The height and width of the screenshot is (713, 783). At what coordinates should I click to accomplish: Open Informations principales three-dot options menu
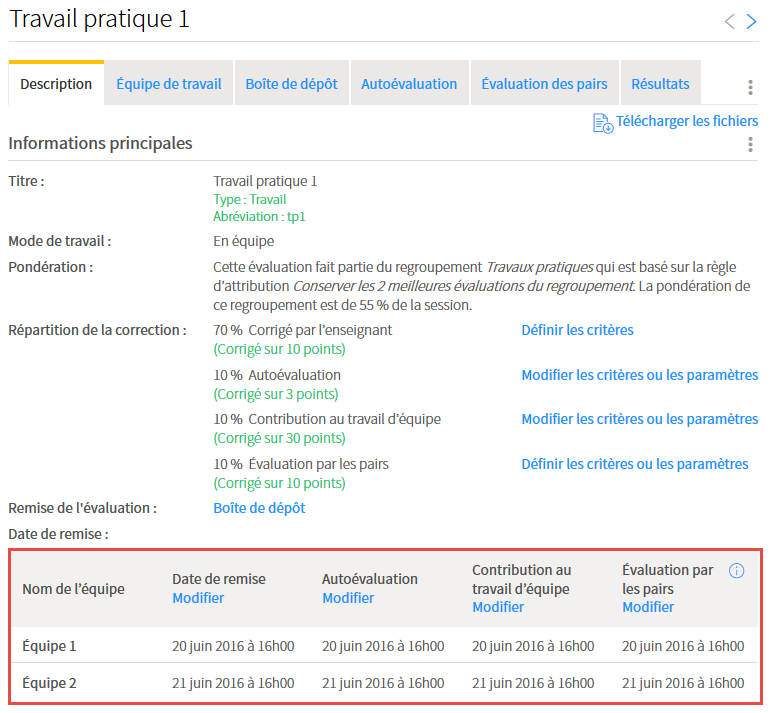coord(750,145)
